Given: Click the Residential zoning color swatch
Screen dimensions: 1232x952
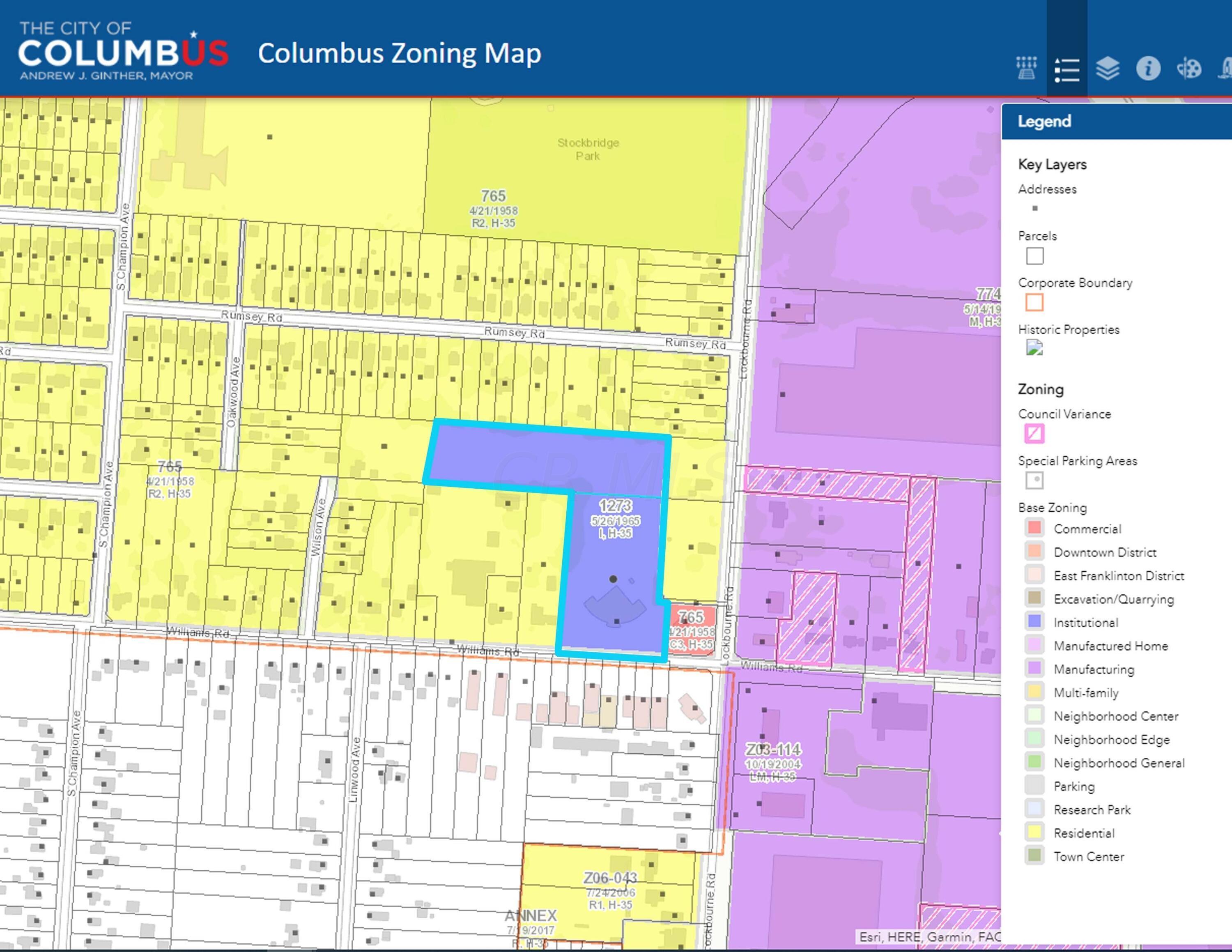Looking at the screenshot, I should coord(1034,832).
